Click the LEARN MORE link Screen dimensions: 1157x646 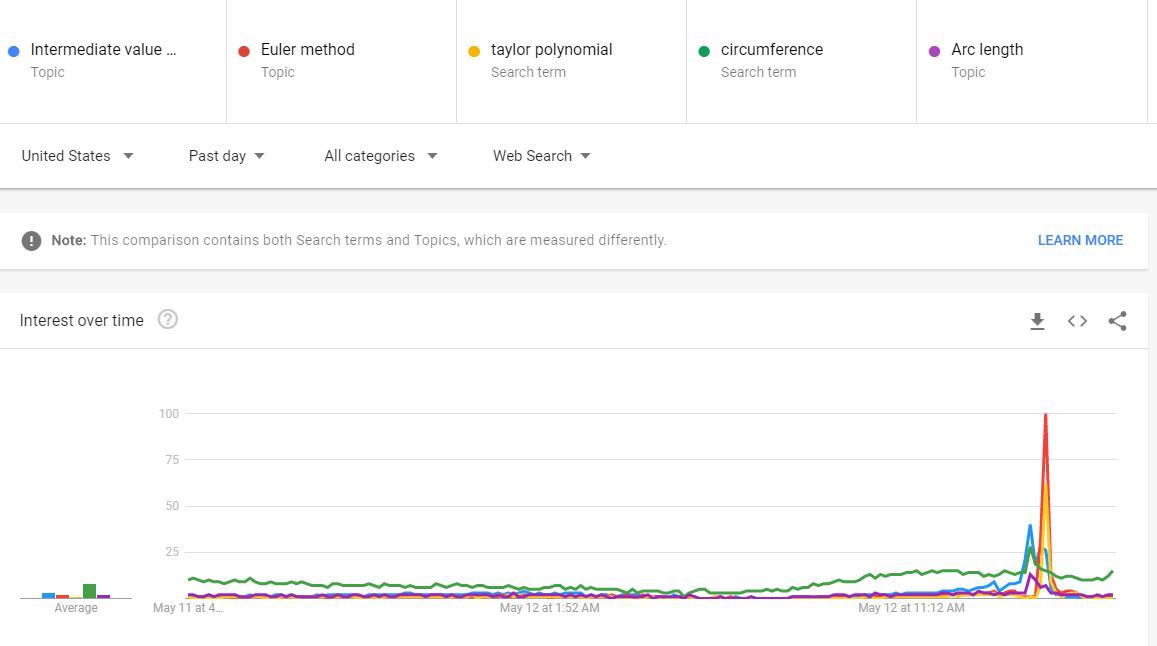(x=1080, y=240)
